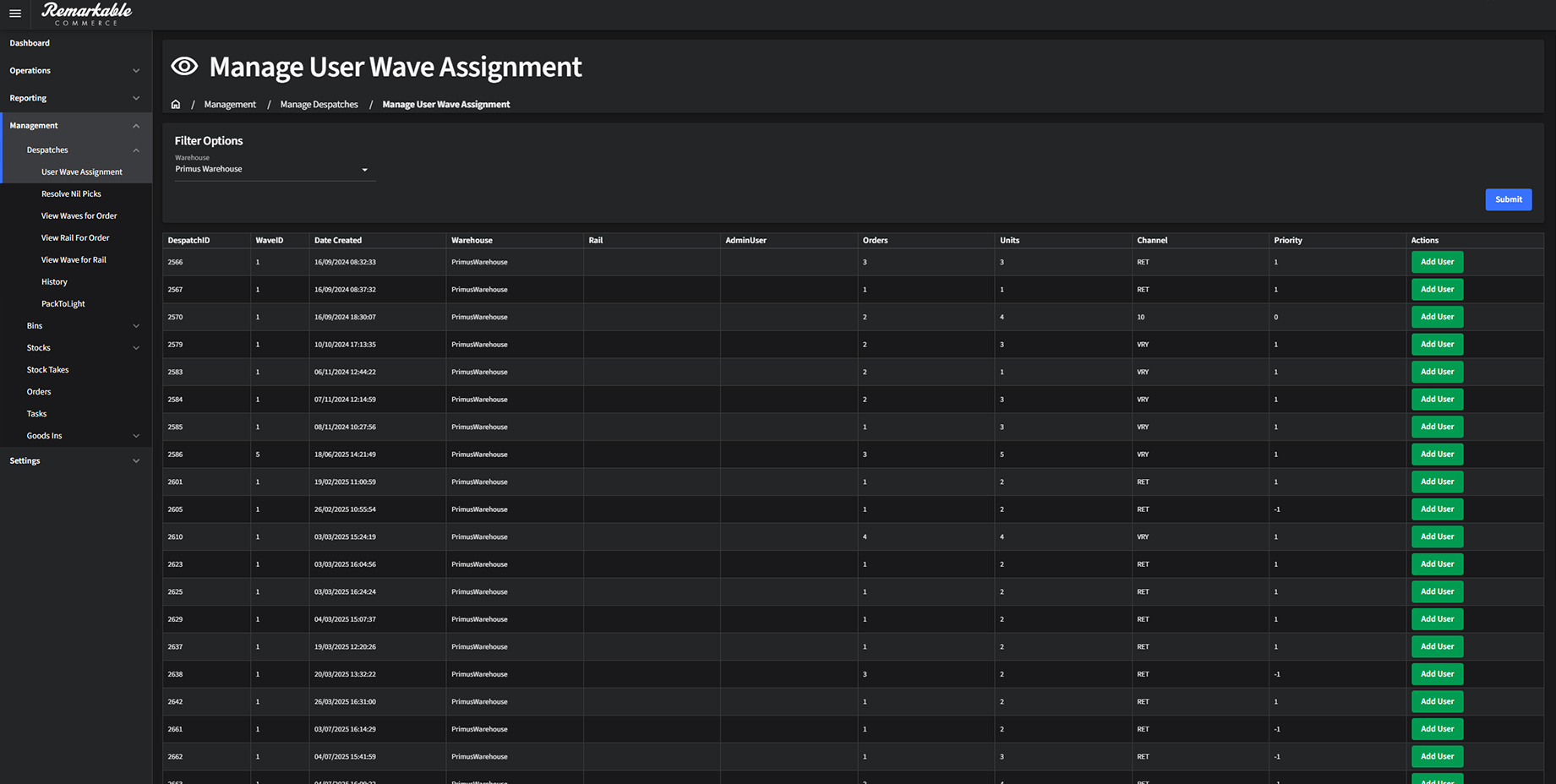The height and width of the screenshot is (784, 1556).
Task: Open View Rail For Order
Action: [x=75, y=238]
